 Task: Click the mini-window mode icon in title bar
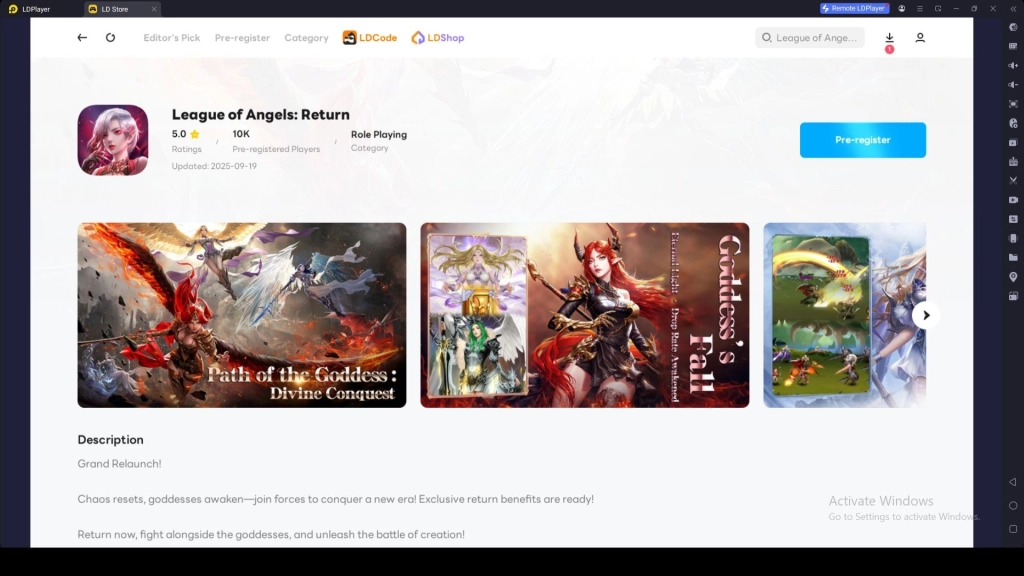point(938,8)
